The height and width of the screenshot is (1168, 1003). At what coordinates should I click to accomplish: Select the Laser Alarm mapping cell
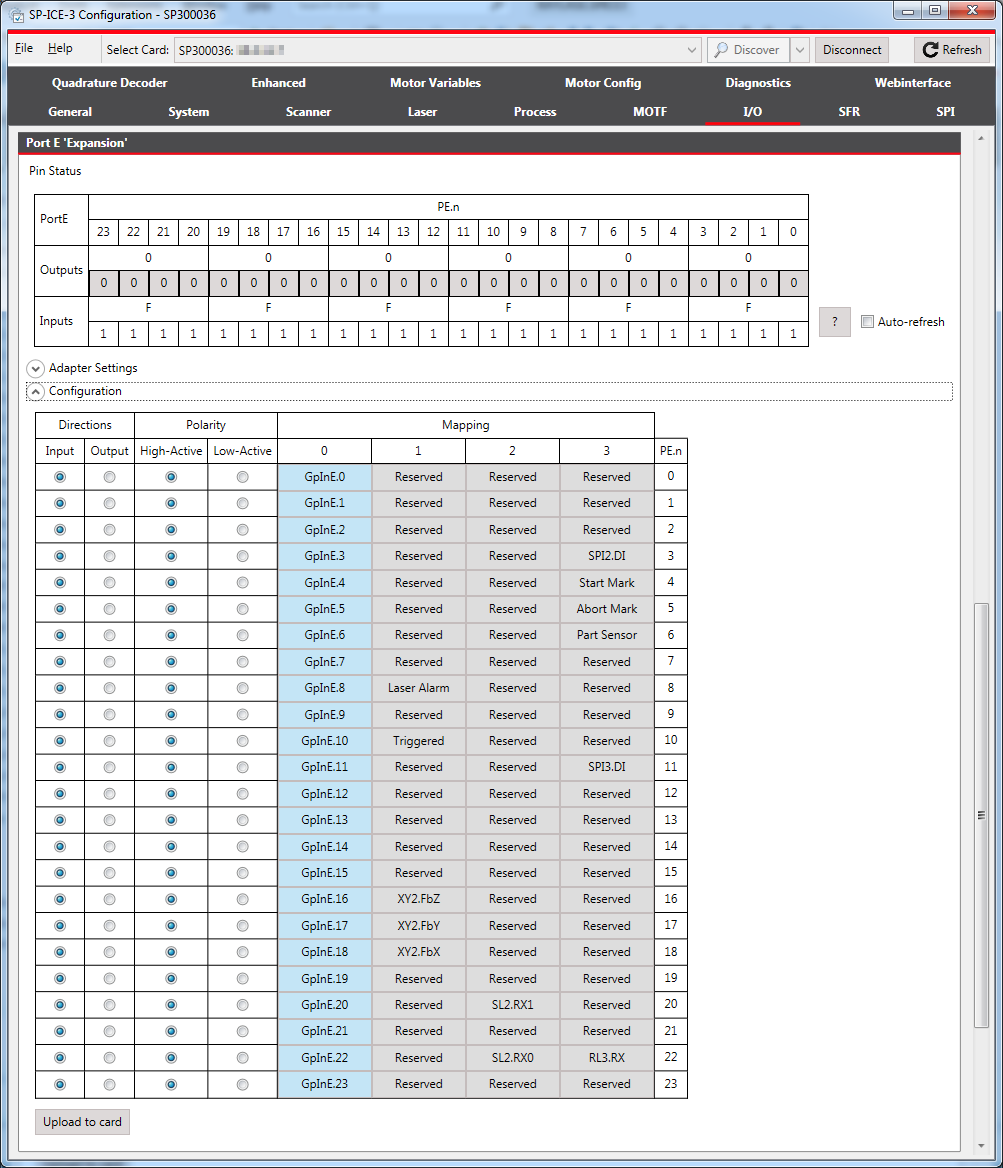(419, 688)
